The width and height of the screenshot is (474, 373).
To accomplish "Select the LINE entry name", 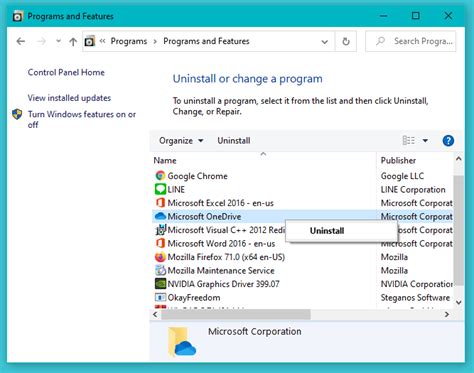I will click(x=176, y=190).
